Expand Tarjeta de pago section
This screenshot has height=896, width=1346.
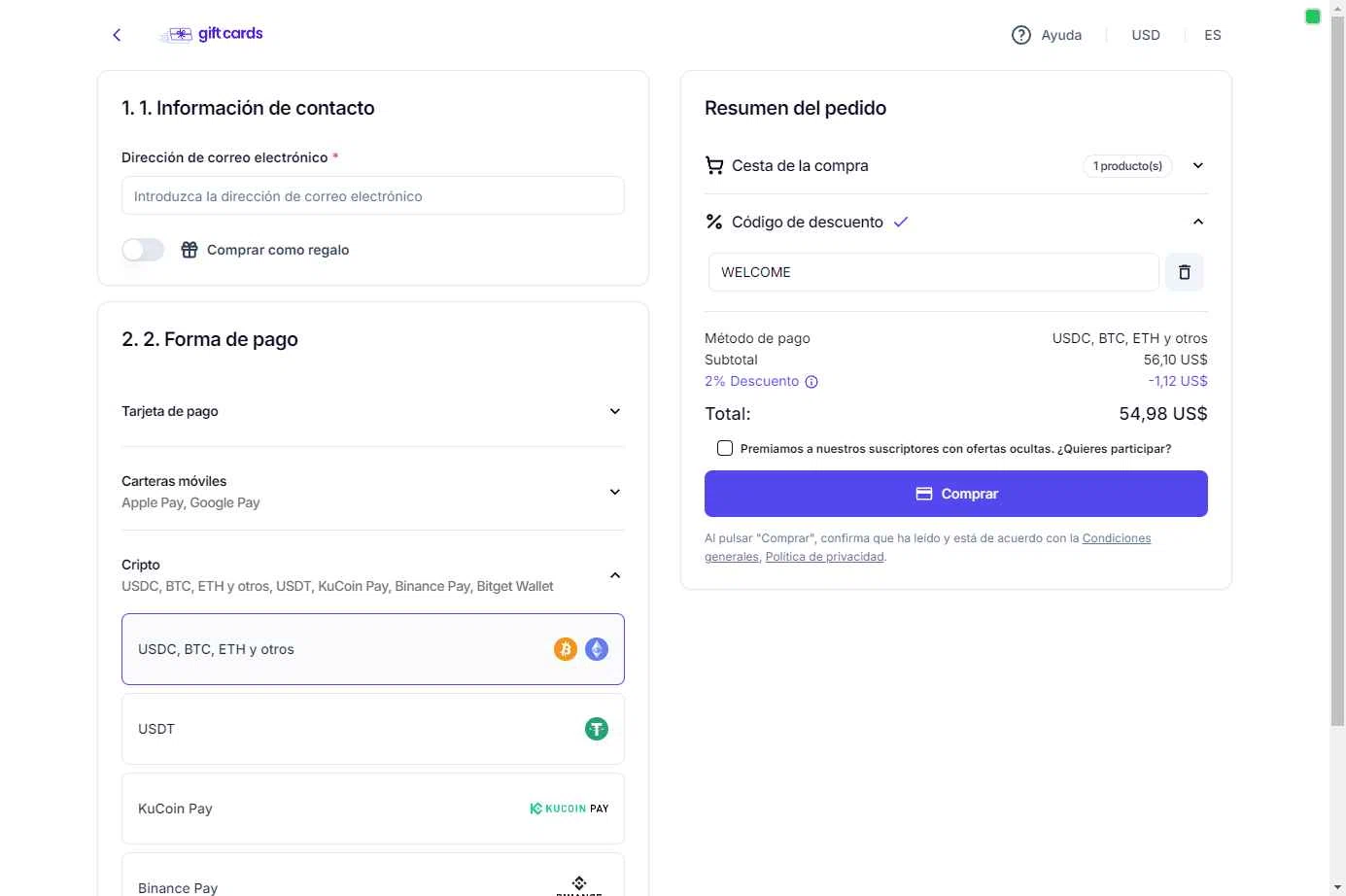(373, 411)
